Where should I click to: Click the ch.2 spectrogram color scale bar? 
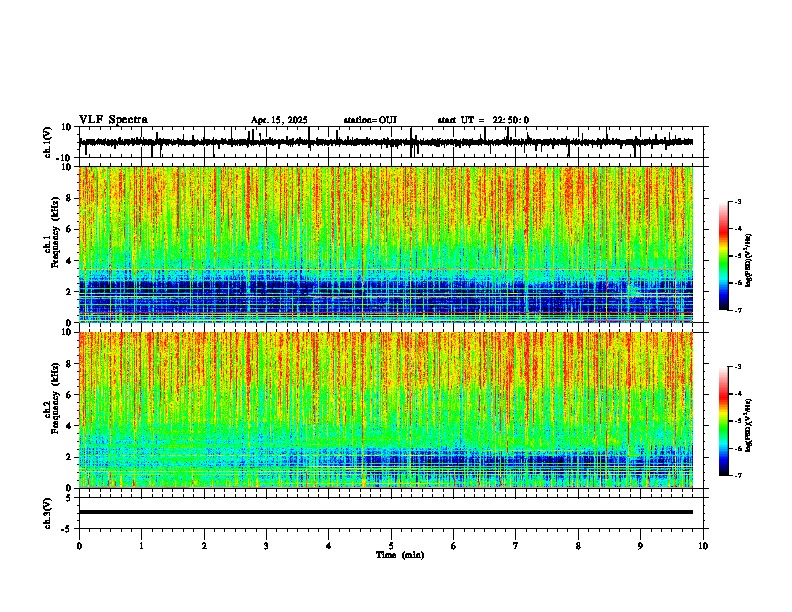724,421
